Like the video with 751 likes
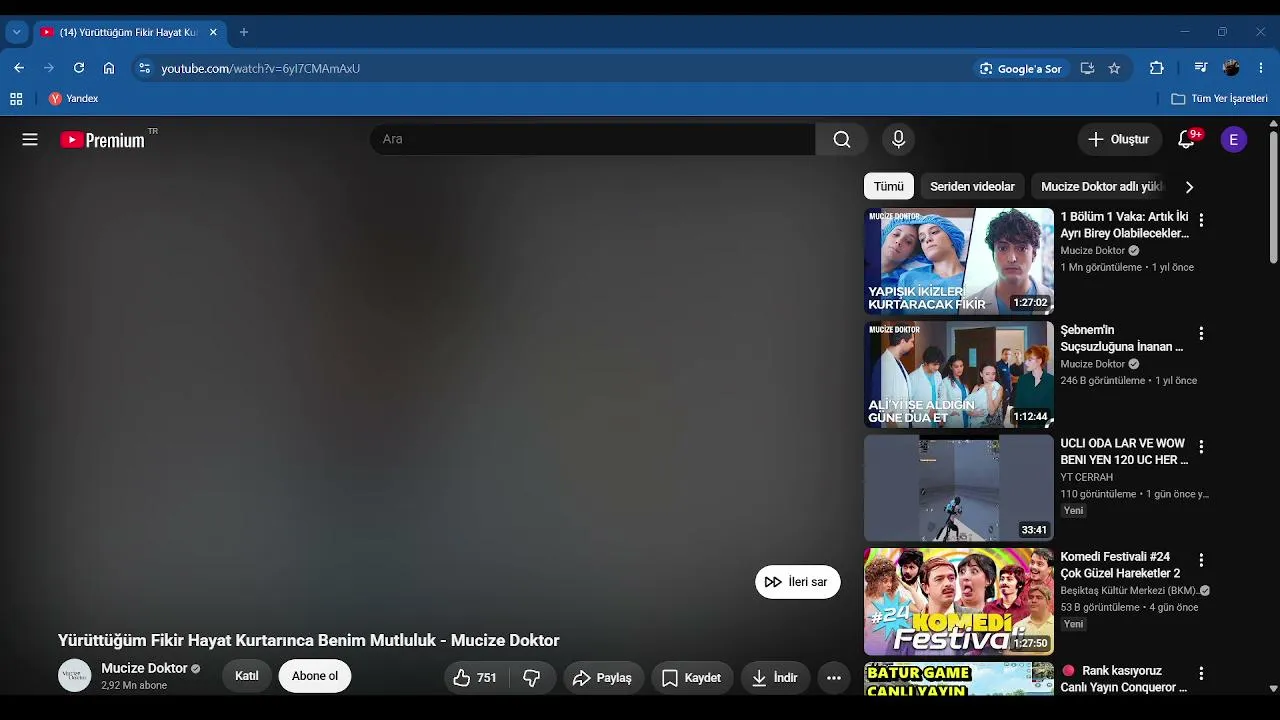The image size is (1280, 720). pos(475,678)
